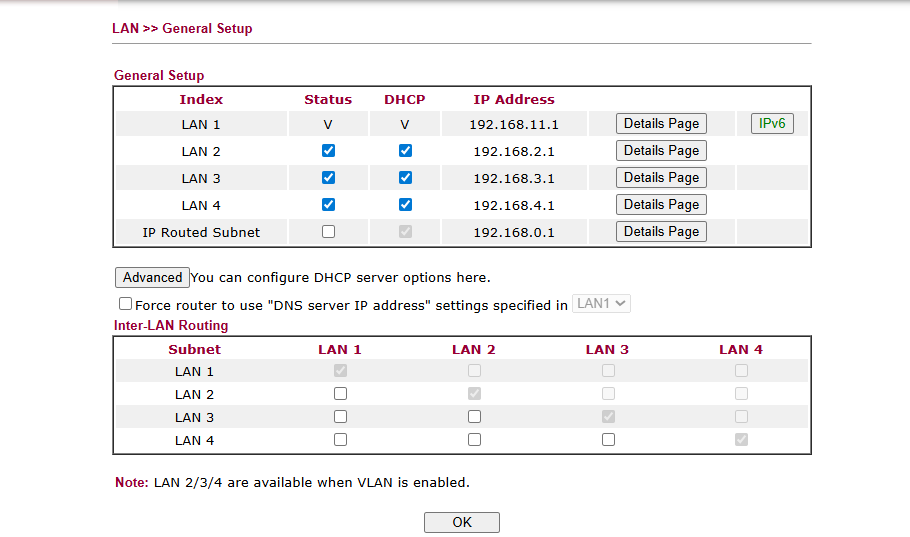Click the disabled IP Routed Subnet DHCP checkbox
Viewport: 910px width, 537px height.
coord(405,232)
